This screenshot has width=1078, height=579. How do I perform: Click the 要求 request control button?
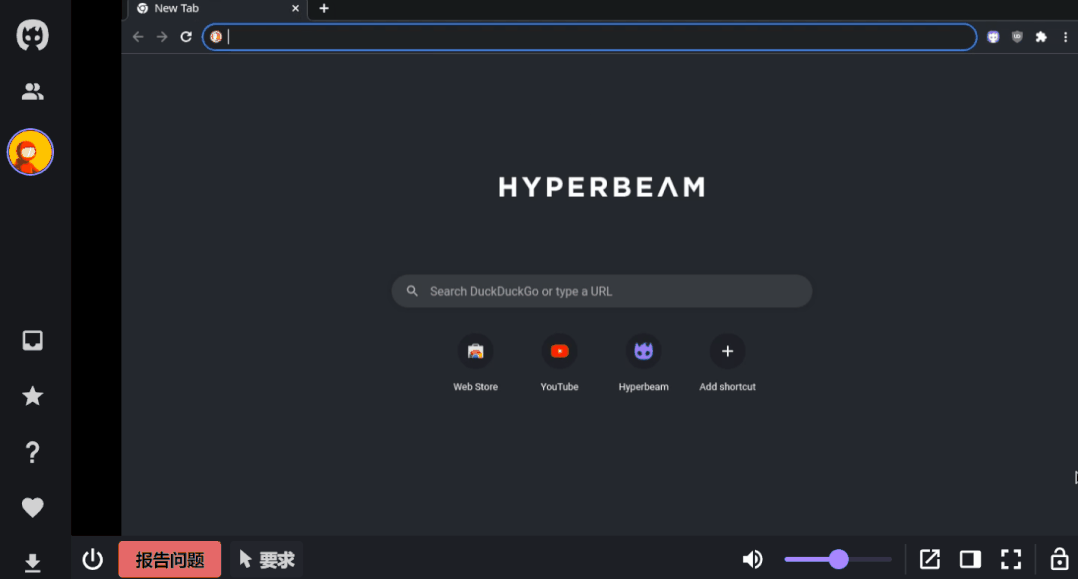tap(267, 559)
